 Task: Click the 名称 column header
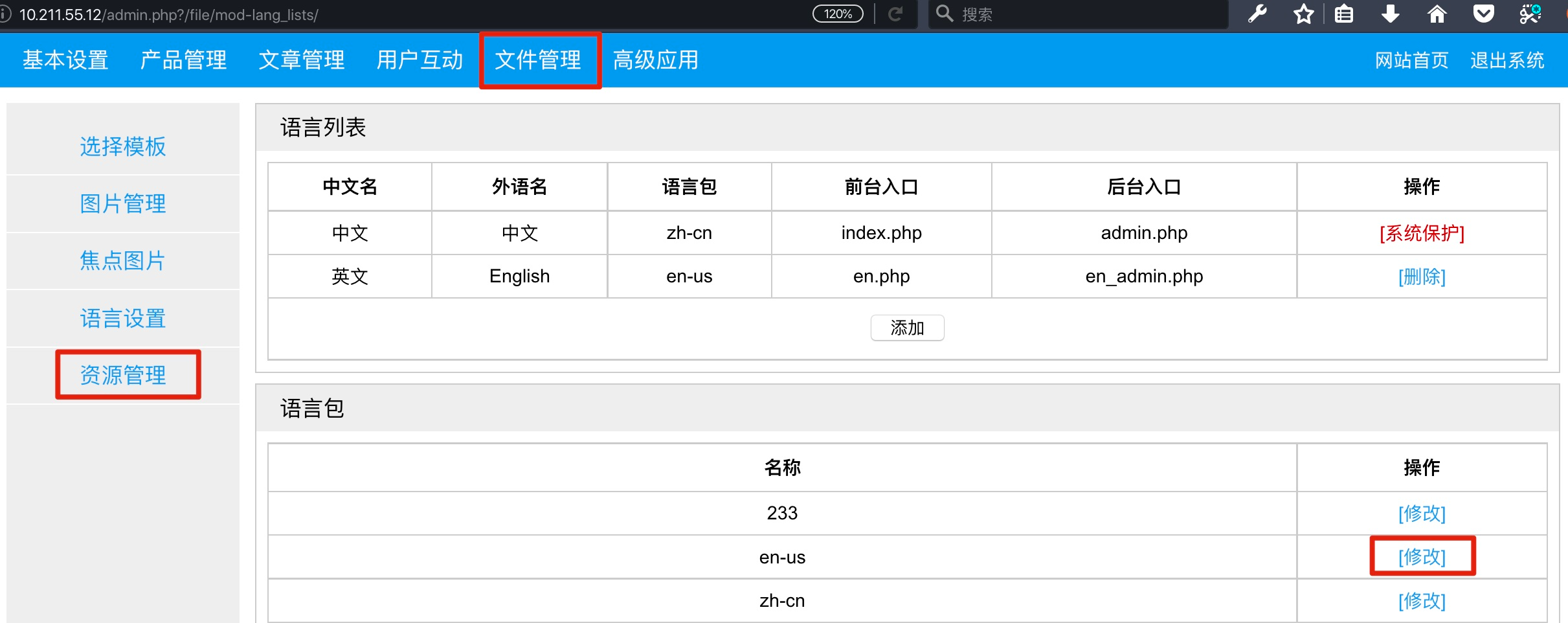pyautogui.click(x=782, y=468)
